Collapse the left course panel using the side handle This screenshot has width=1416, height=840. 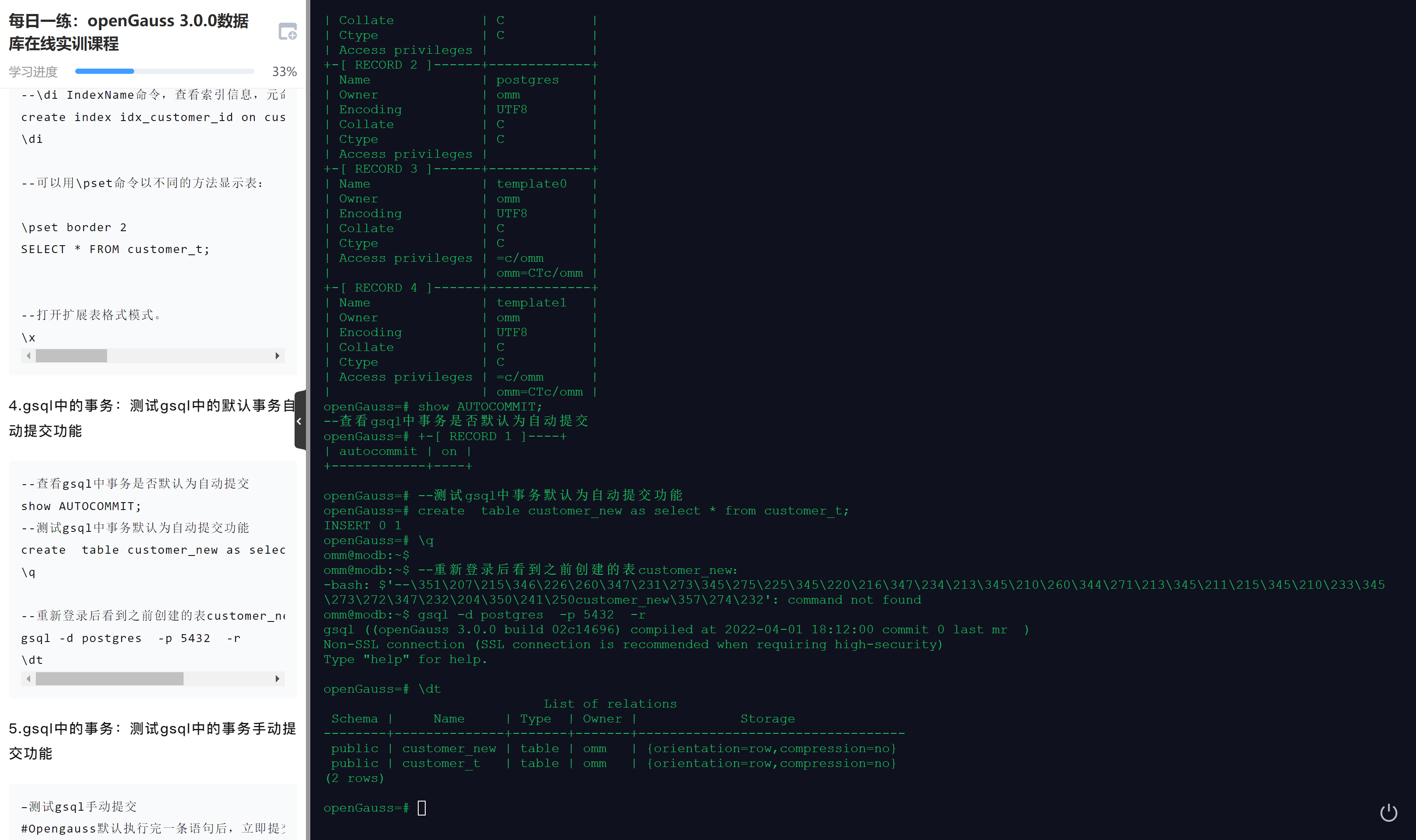tap(299, 420)
